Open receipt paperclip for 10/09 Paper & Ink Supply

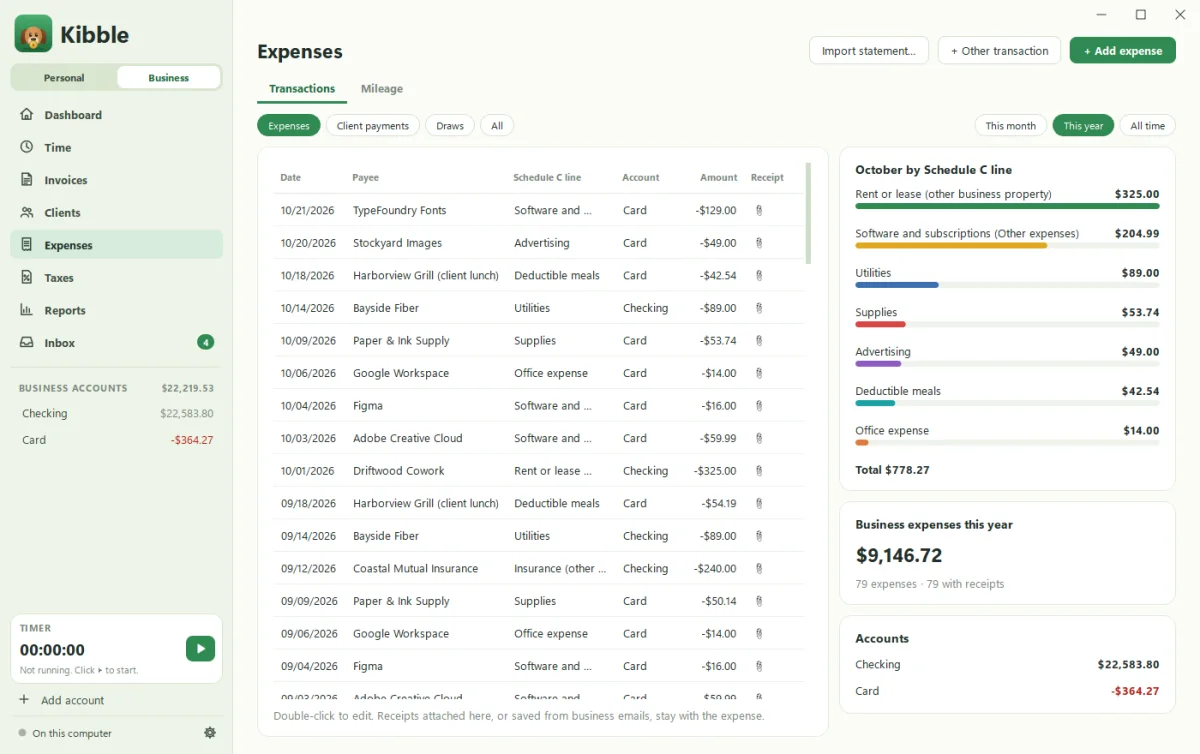759,340
